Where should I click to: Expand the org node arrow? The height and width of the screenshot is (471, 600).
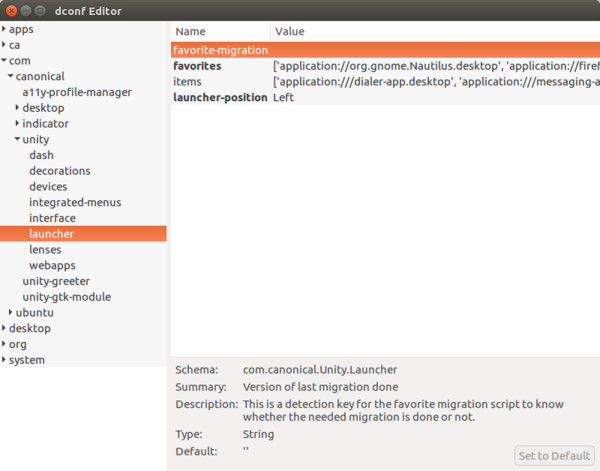coord(4,344)
